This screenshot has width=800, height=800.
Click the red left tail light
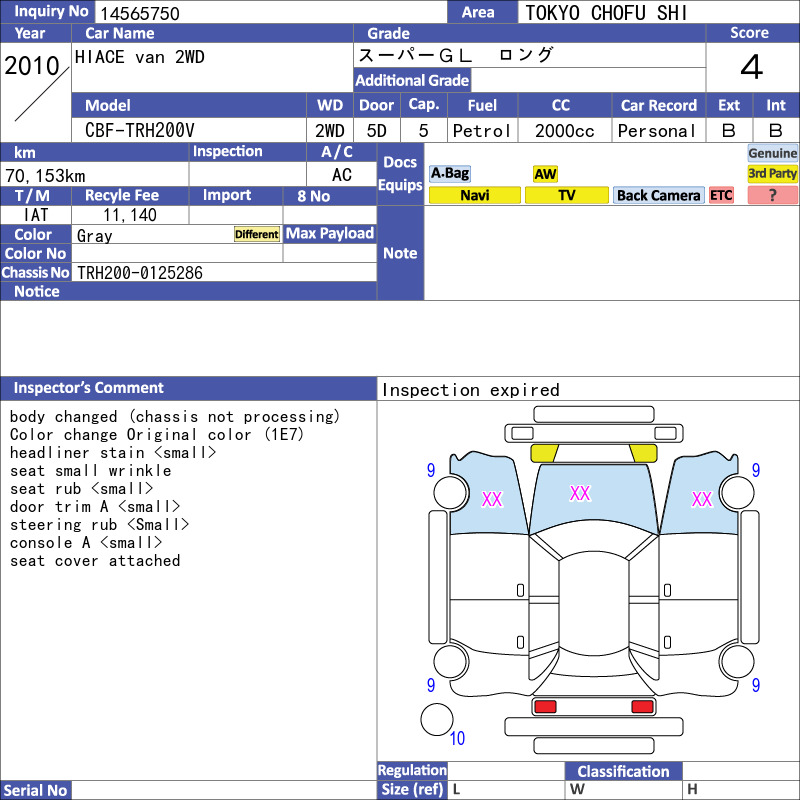tap(545, 707)
